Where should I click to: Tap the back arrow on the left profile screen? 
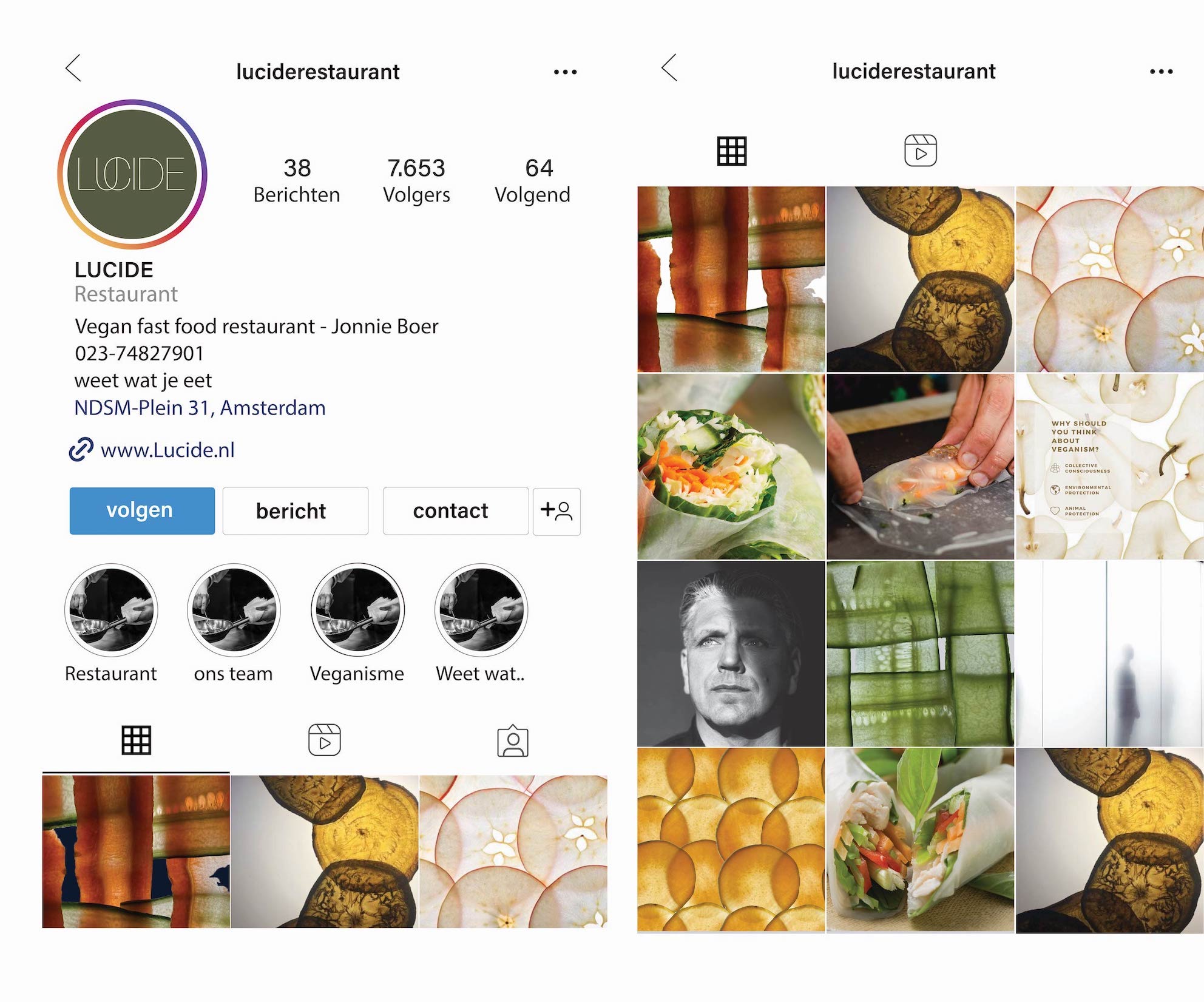(73, 68)
